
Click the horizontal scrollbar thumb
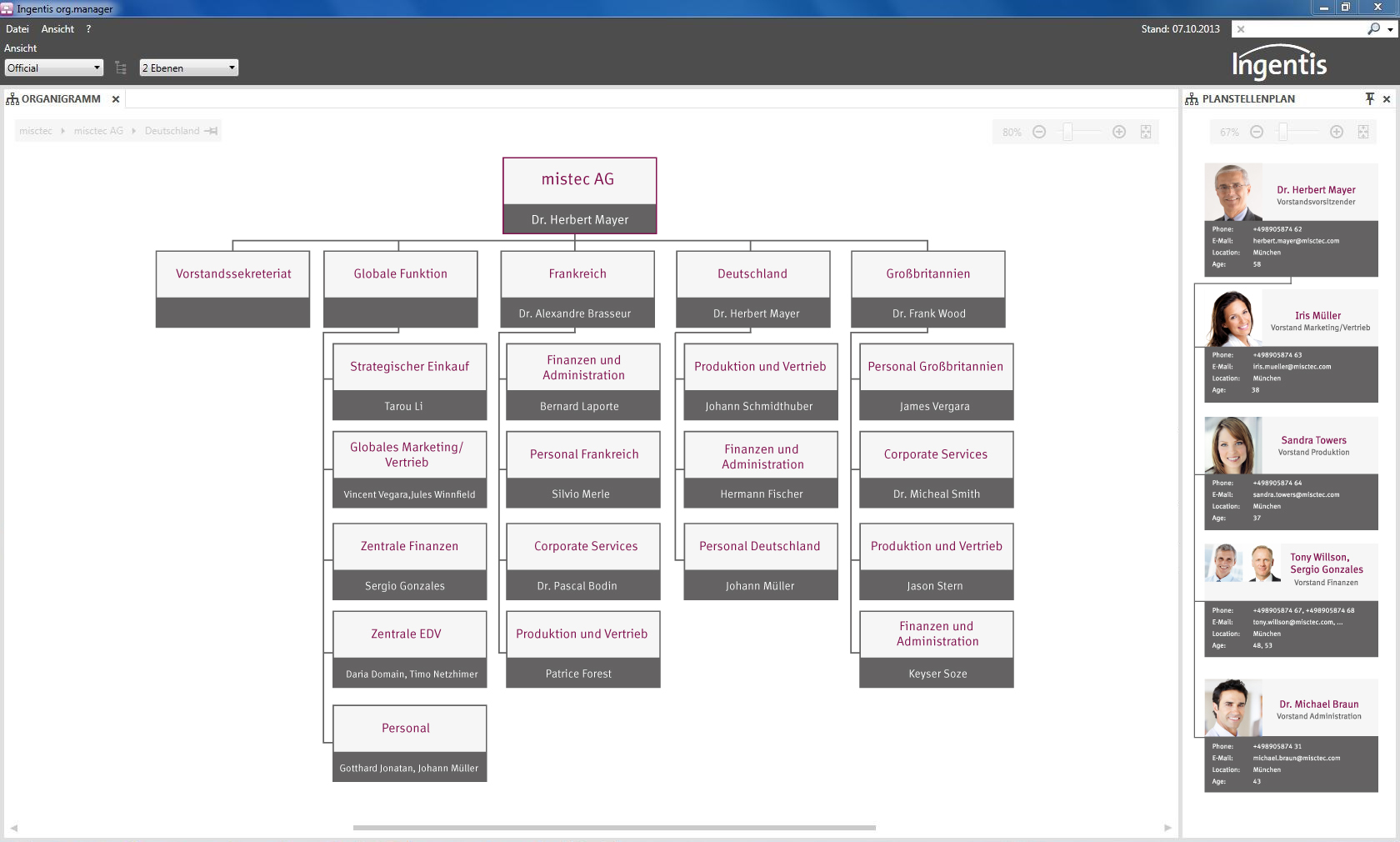(614, 828)
